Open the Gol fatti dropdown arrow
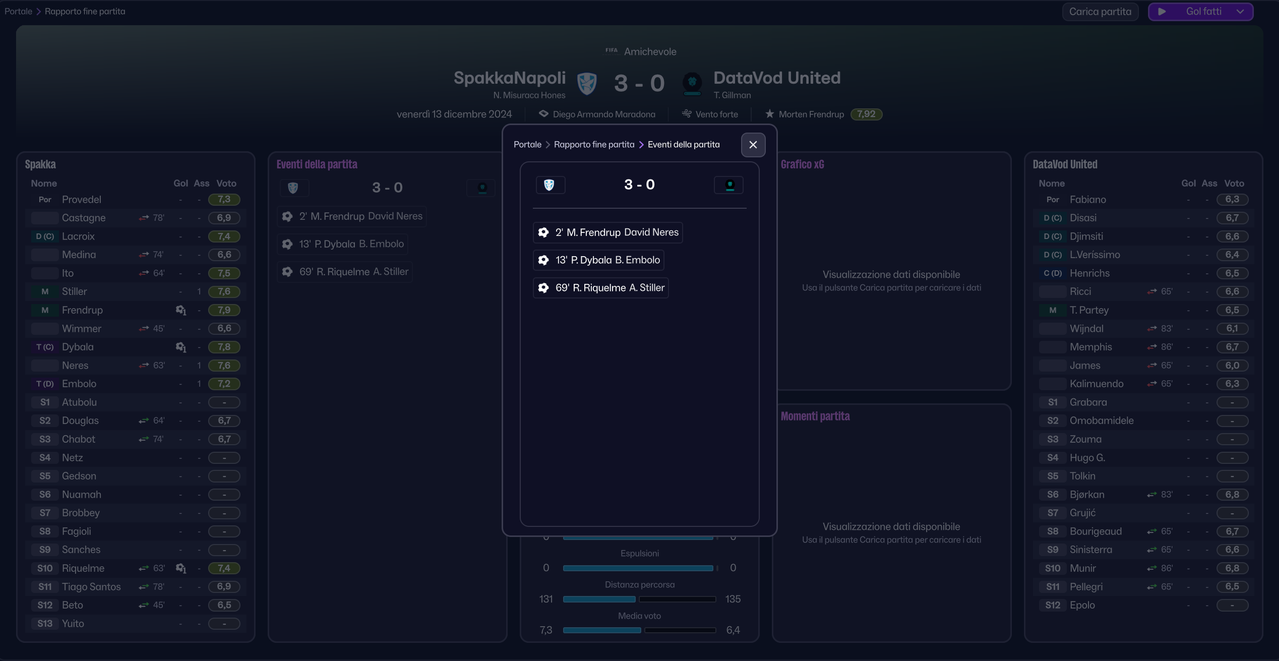Screen dimensions: 1279x661 (x=1240, y=12)
